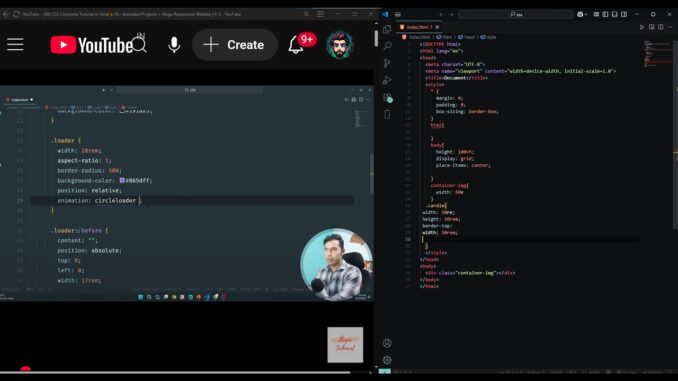Click the Create button on YouTube
This screenshot has height=381, width=678.
235,45
